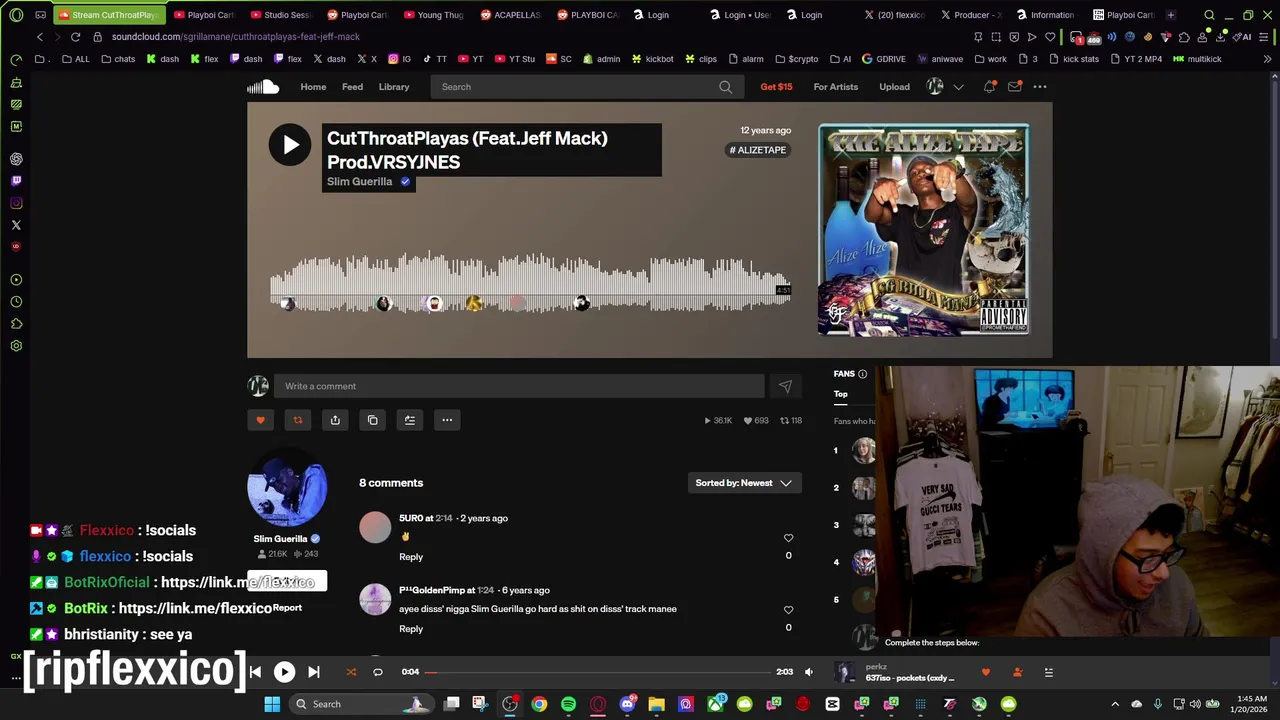Viewport: 1280px width, 720px height.
Task: Open the messages envelope icon
Action: pos(1014,87)
